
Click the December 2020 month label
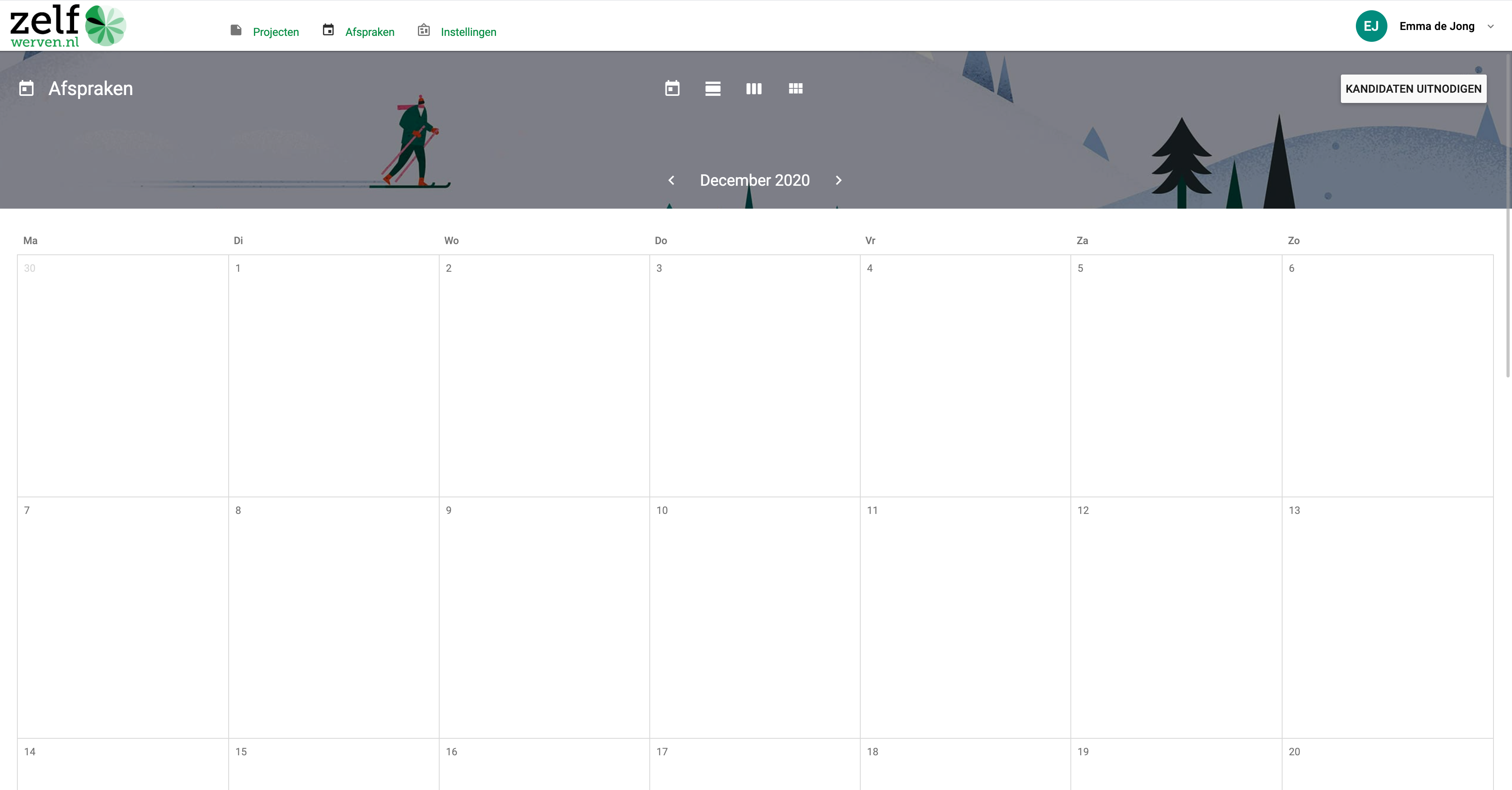pyautogui.click(x=755, y=180)
